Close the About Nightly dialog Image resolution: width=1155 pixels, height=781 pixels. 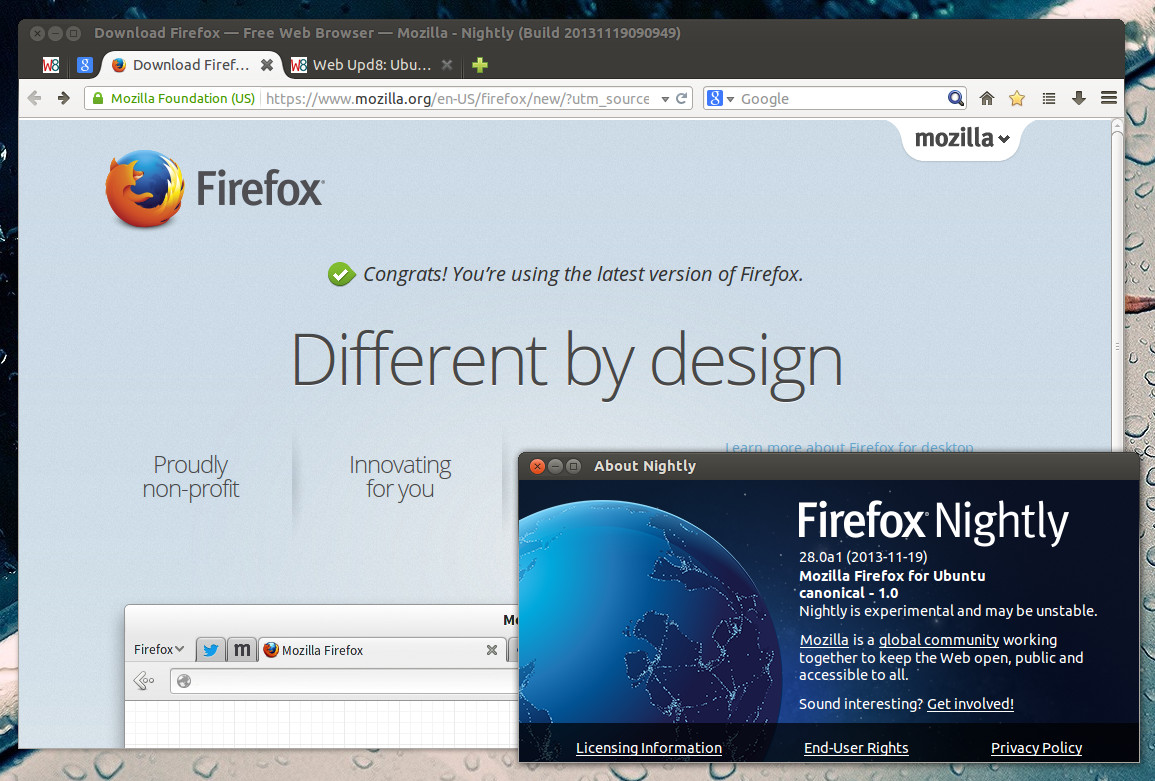click(x=538, y=466)
